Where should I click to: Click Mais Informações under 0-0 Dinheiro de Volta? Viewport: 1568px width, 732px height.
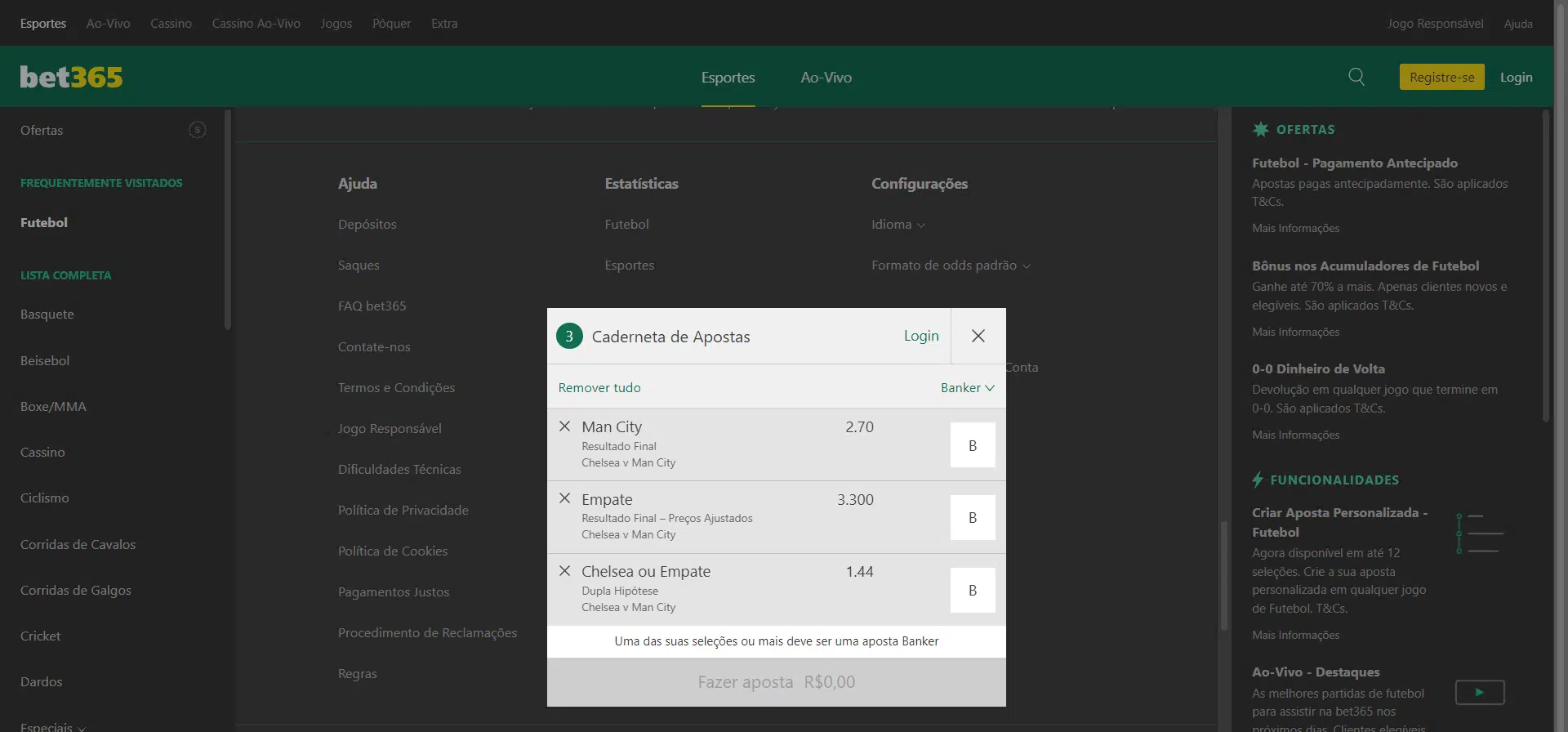point(1296,435)
